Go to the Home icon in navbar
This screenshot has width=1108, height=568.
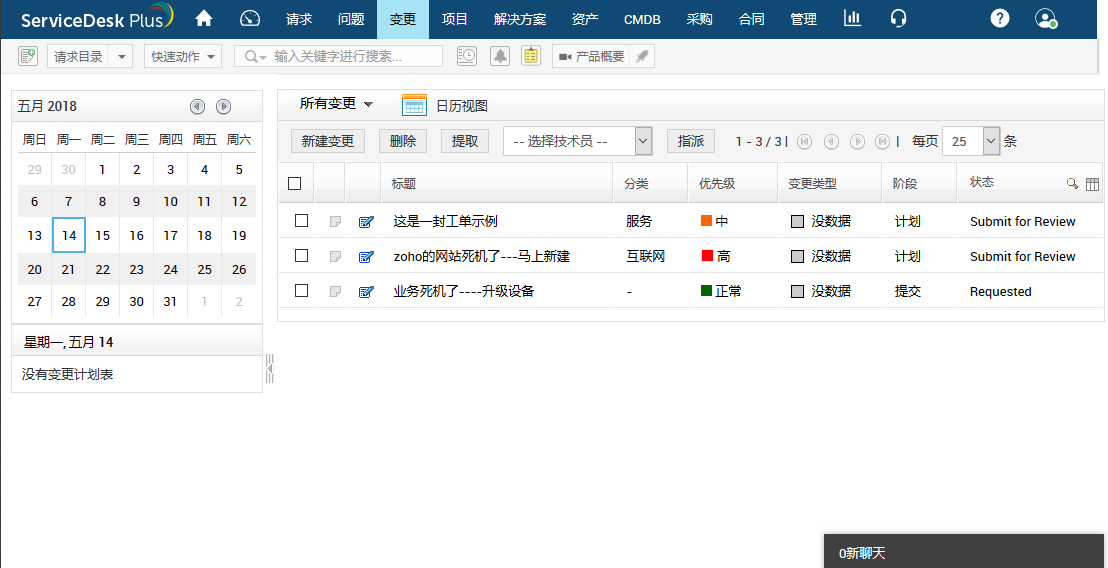pyautogui.click(x=204, y=18)
